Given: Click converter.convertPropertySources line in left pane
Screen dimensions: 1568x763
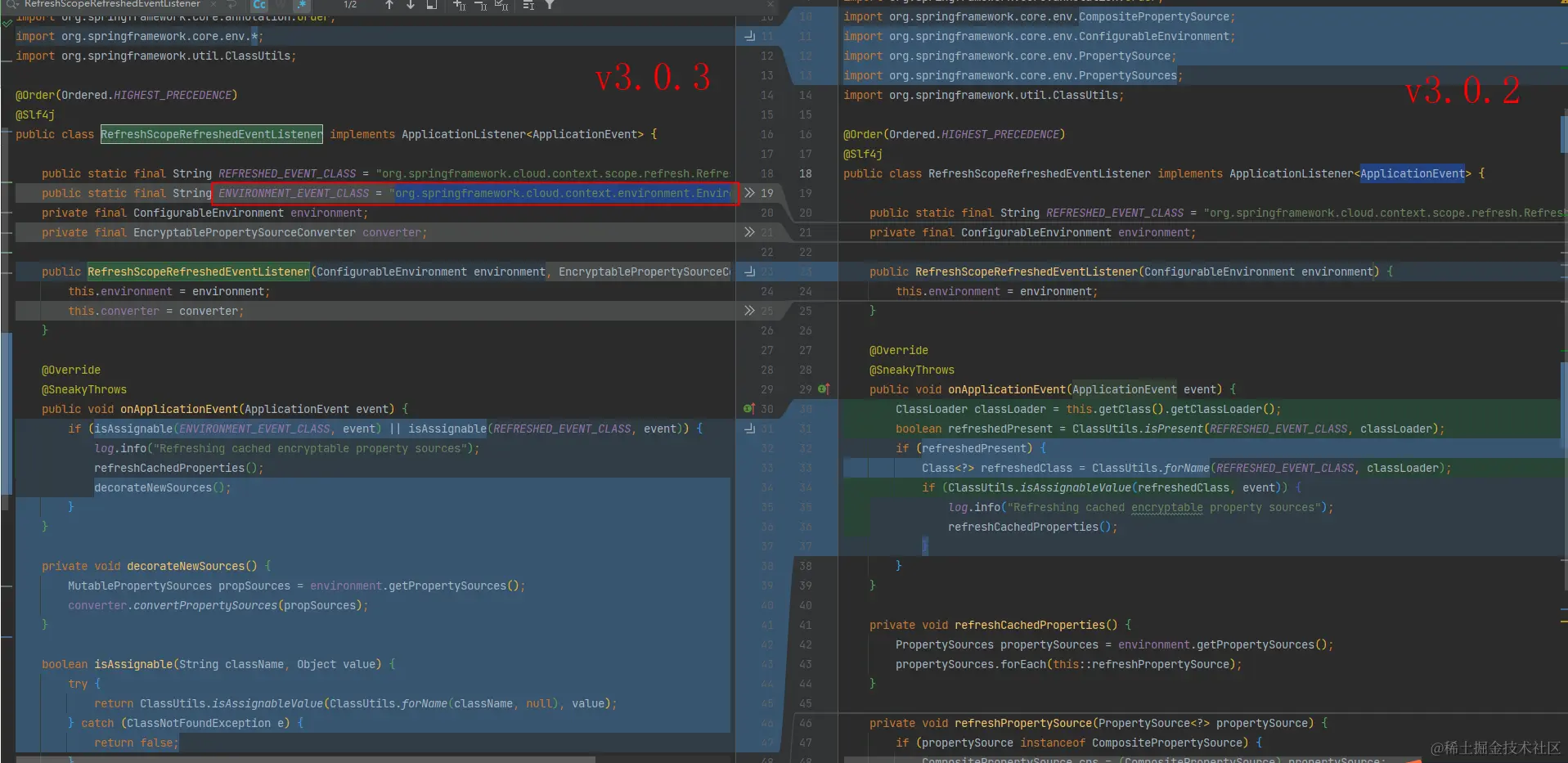Looking at the screenshot, I should [x=218, y=605].
